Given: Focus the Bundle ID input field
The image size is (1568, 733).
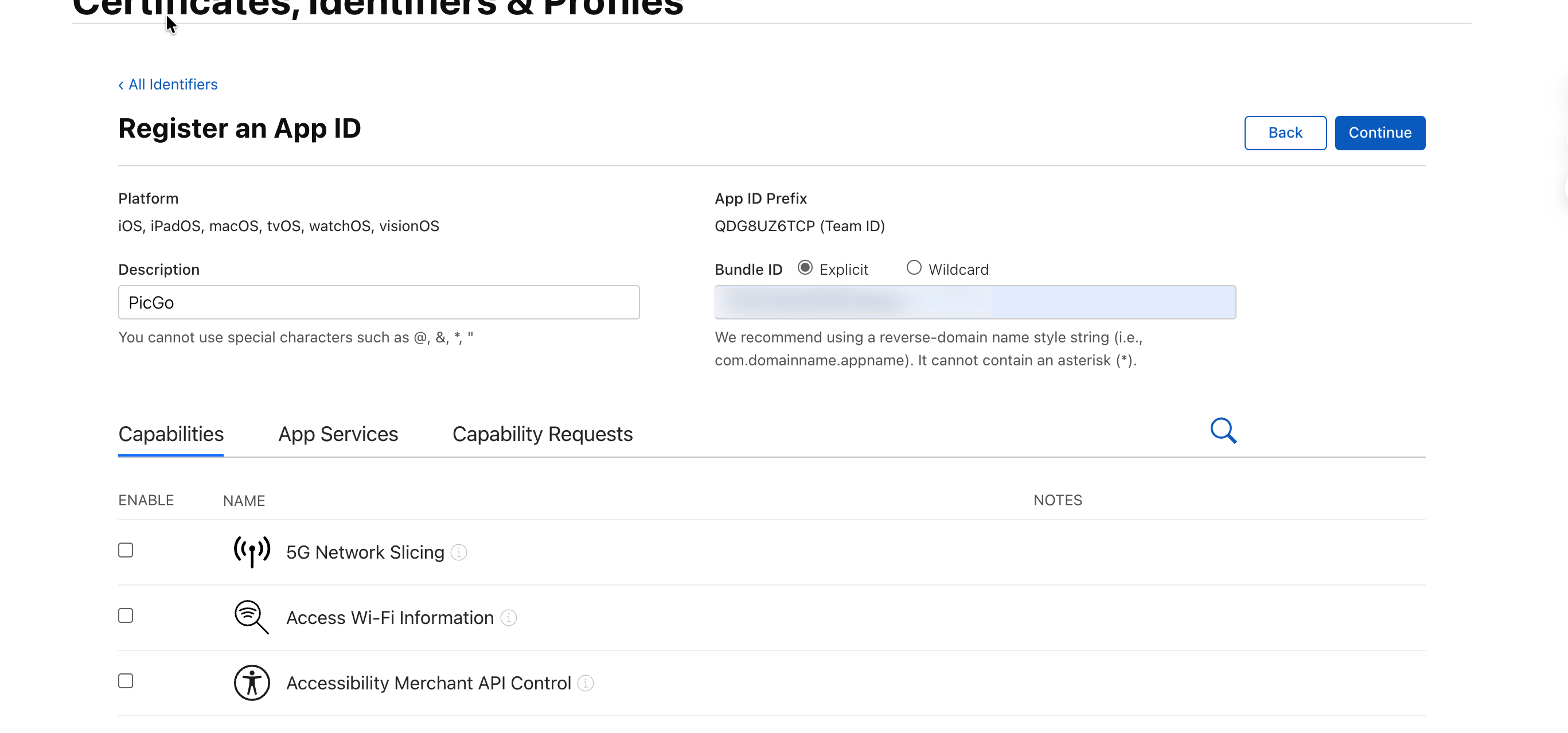Looking at the screenshot, I should pos(974,303).
